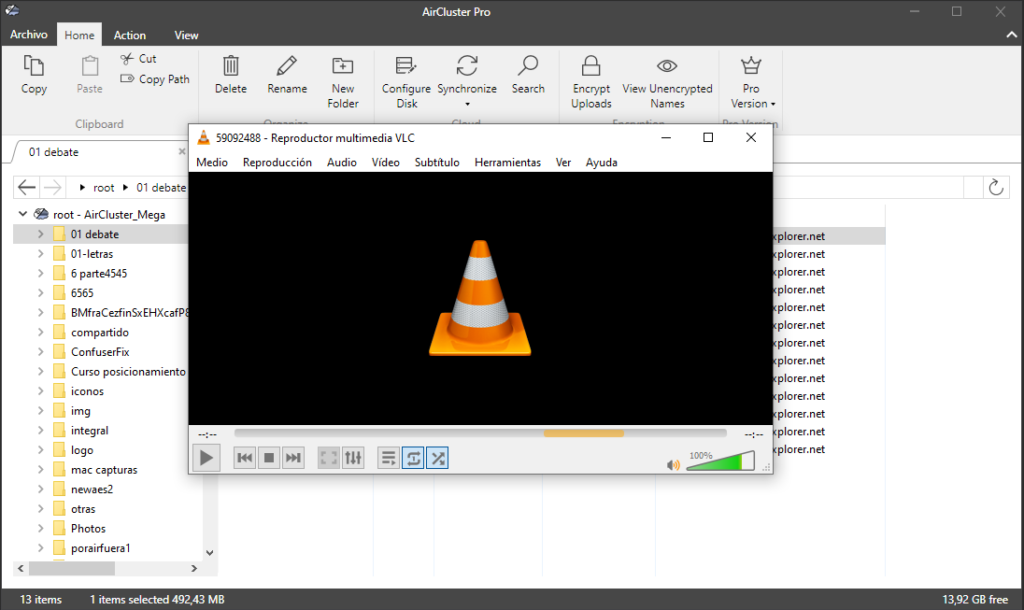Click VLC elapsed time label

(x=208, y=434)
